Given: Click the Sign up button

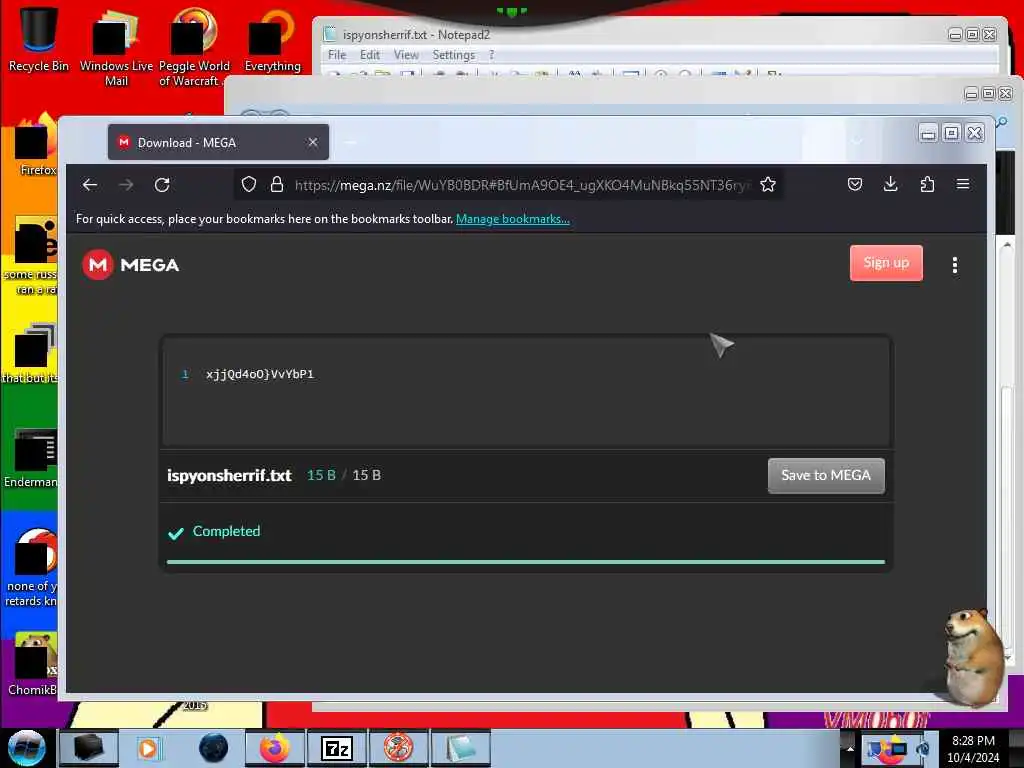Looking at the screenshot, I should (x=886, y=263).
